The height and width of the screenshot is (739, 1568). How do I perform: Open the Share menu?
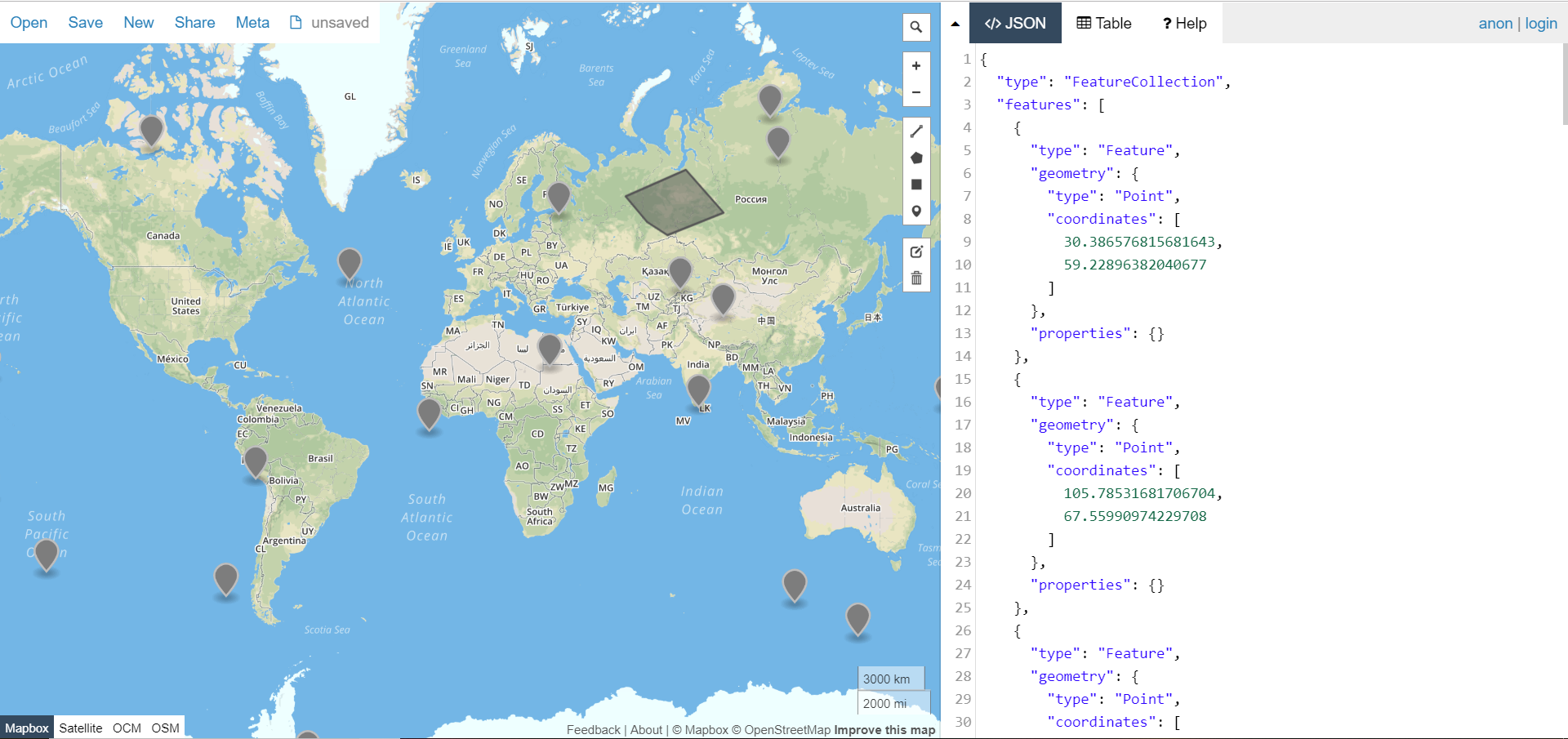click(x=195, y=22)
